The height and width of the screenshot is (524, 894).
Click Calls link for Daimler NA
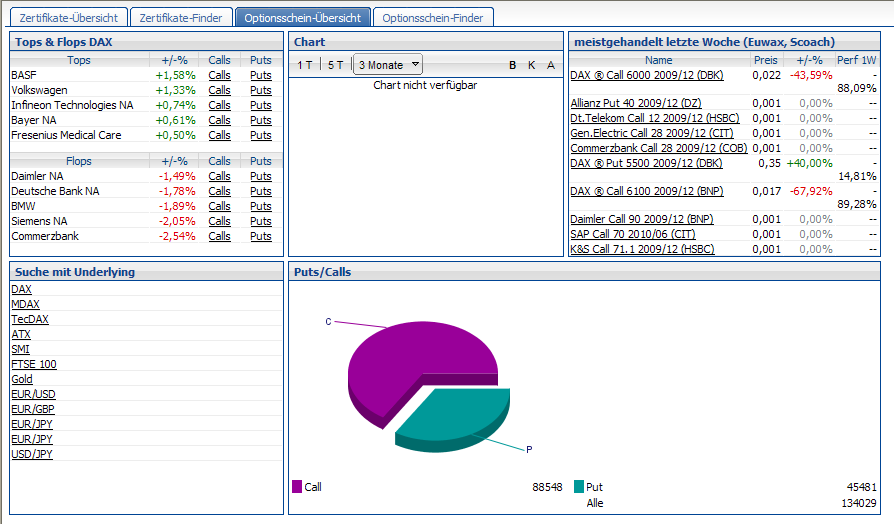point(219,176)
